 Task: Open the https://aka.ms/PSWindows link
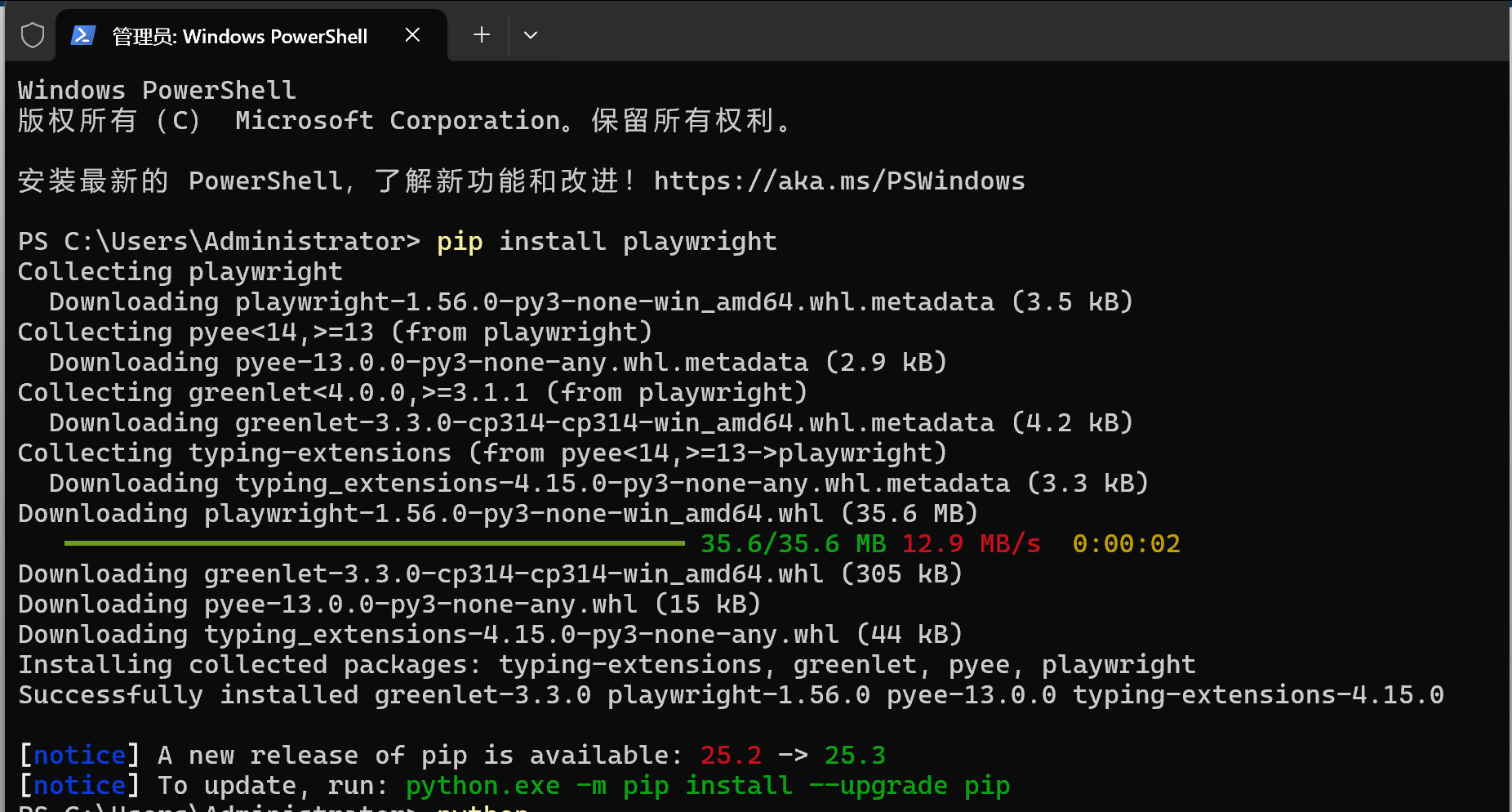(839, 181)
